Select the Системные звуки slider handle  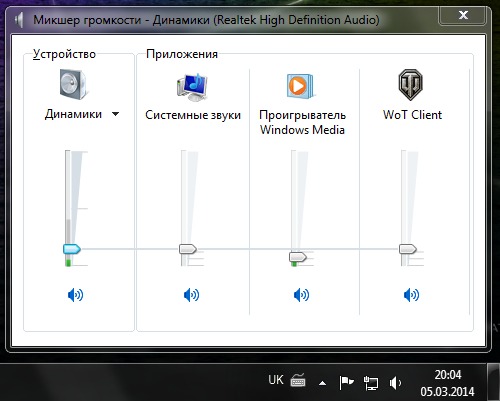pyautogui.click(x=188, y=249)
